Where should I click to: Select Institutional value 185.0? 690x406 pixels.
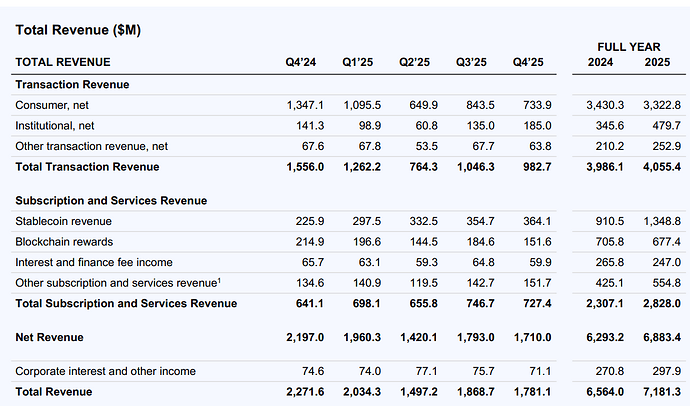point(537,126)
